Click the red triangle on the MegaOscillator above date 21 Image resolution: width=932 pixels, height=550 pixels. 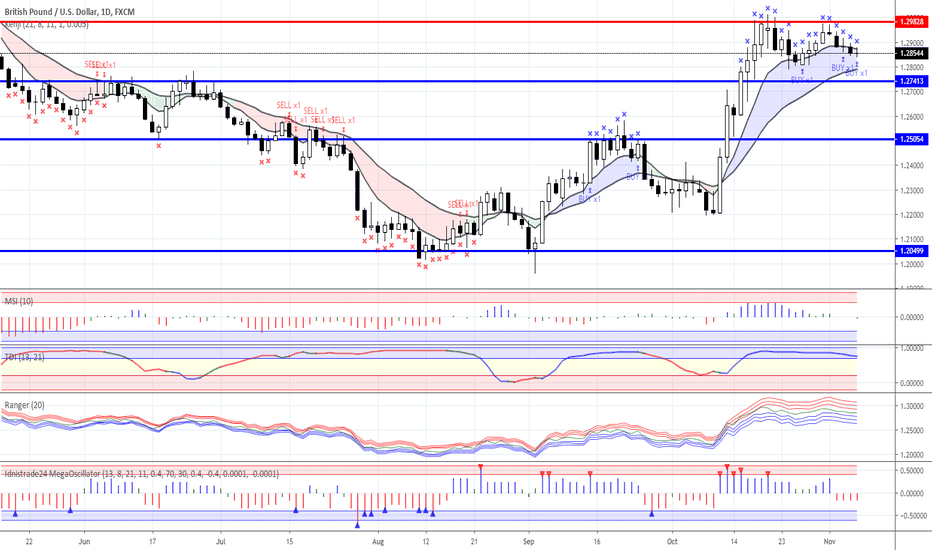[480, 466]
